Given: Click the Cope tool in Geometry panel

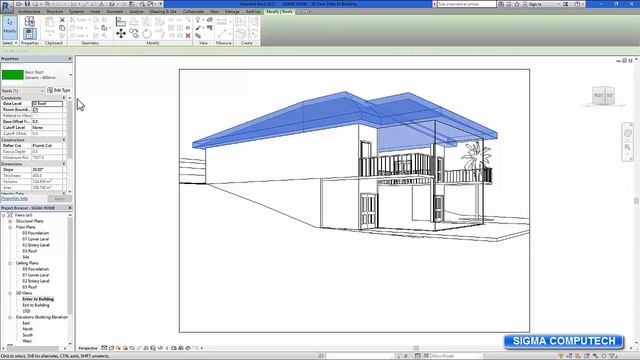Looking at the screenshot, I should coord(78,20).
